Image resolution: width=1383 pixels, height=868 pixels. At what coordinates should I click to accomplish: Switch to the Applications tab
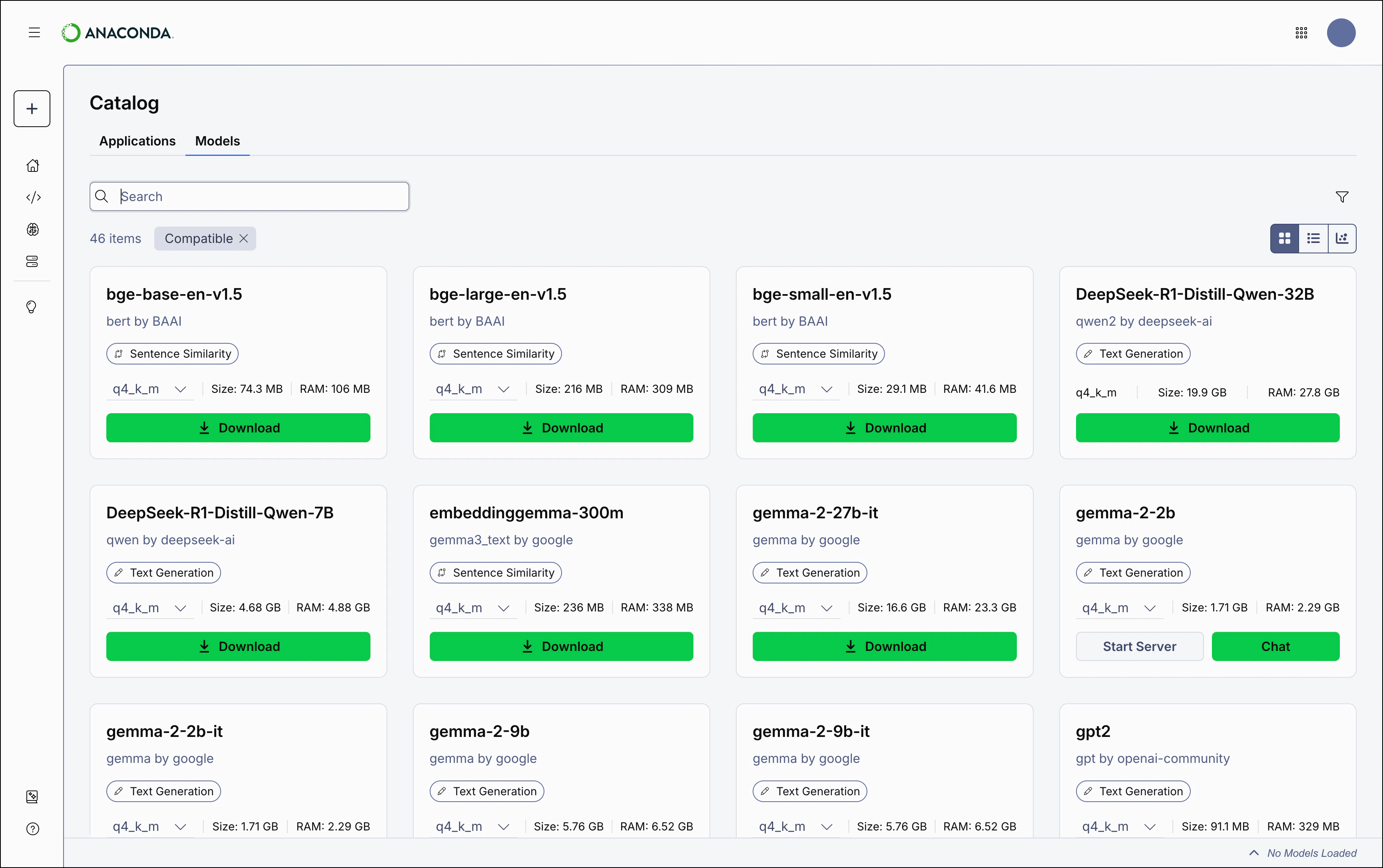click(137, 141)
